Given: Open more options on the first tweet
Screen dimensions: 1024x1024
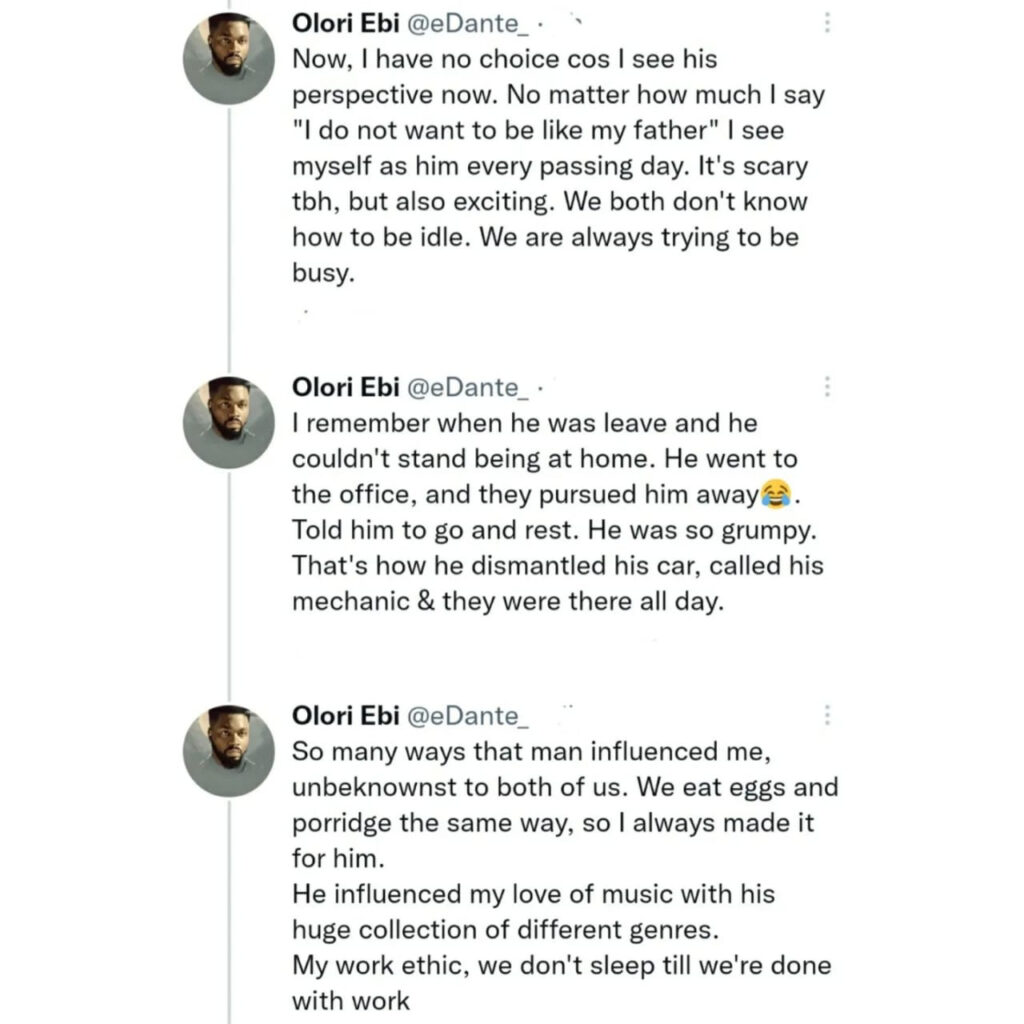Looking at the screenshot, I should [x=827, y=23].
